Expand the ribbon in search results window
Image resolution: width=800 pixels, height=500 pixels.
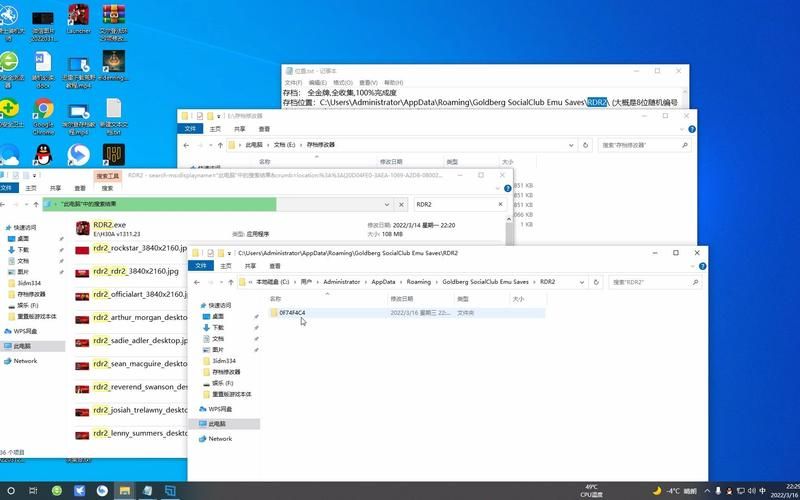498,188
